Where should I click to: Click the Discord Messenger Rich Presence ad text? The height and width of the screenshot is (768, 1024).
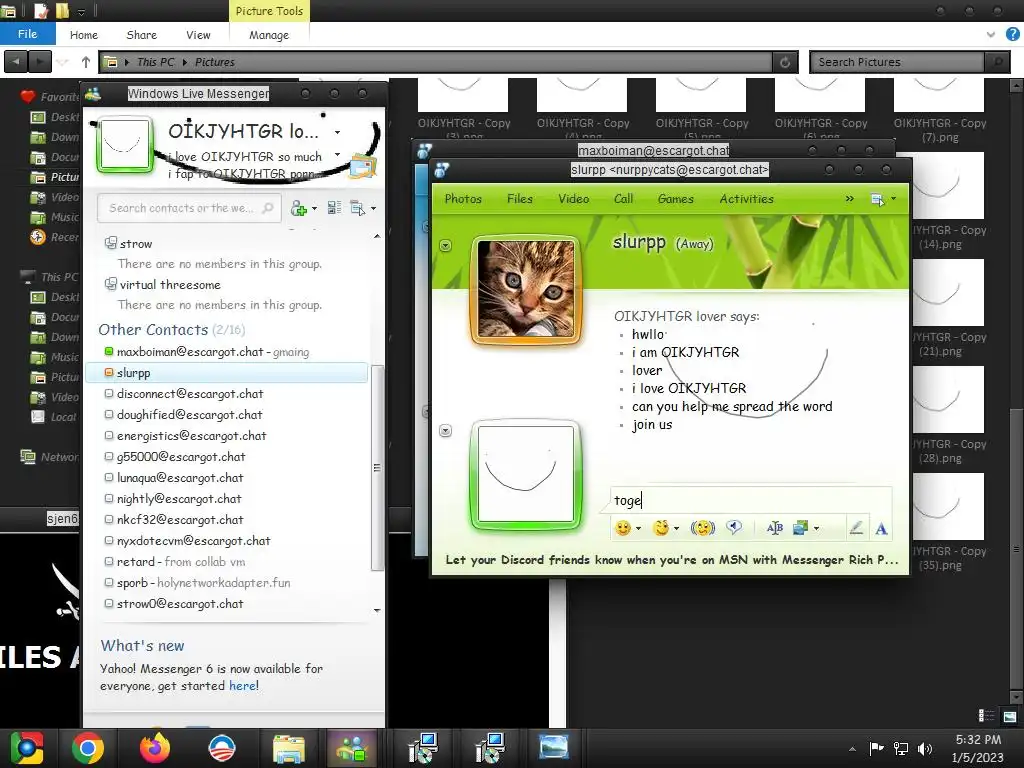[672, 560]
